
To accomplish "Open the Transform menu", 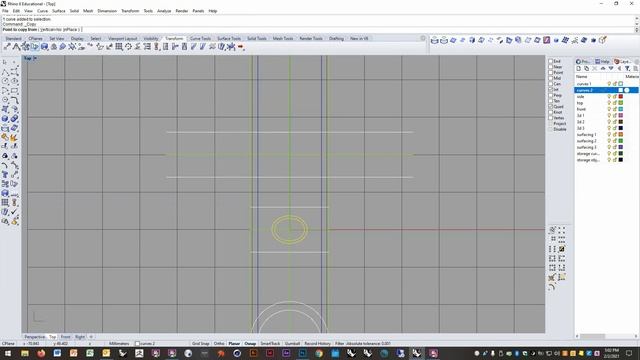I will coord(130,11).
